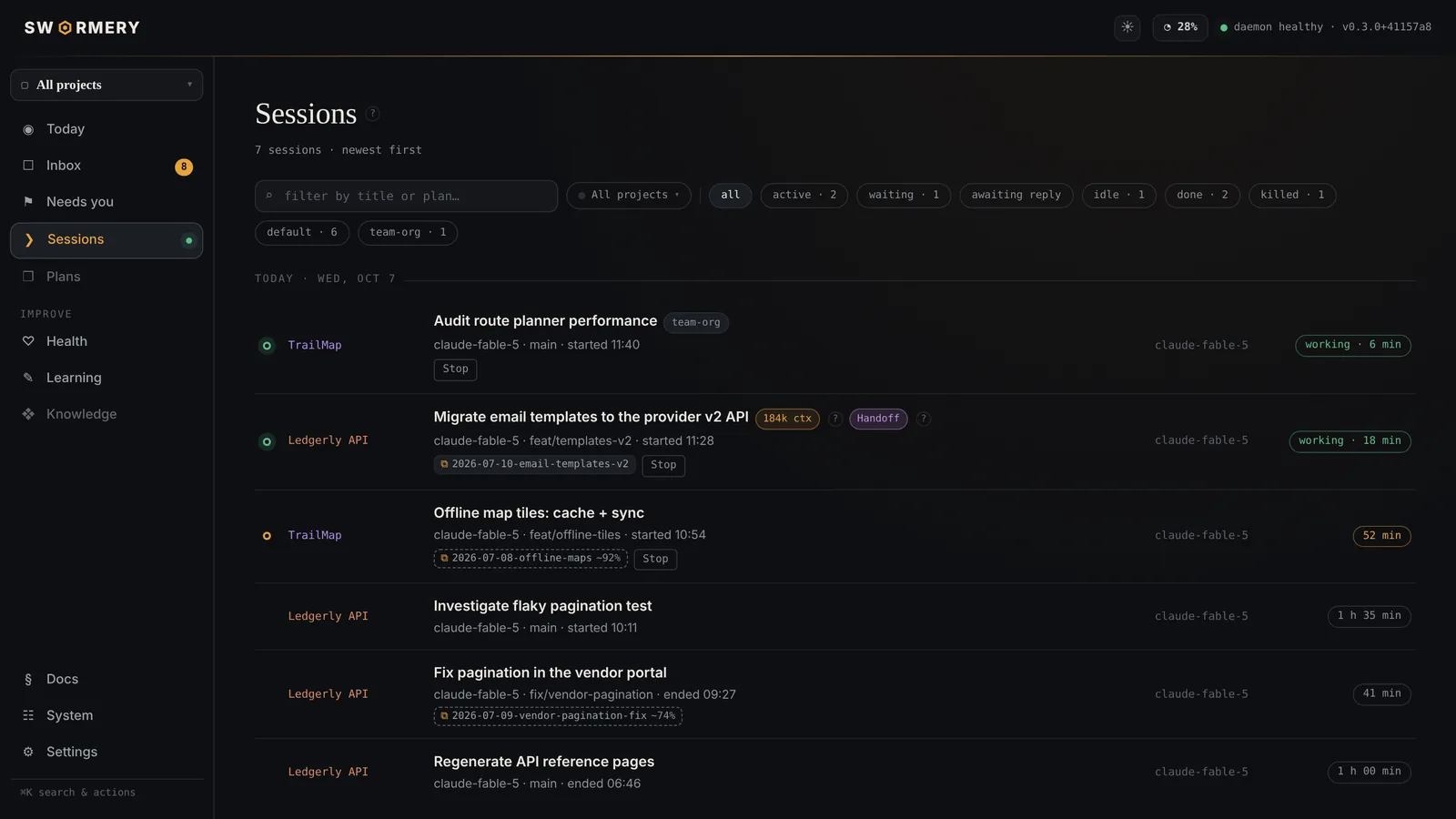The width and height of the screenshot is (1456, 819).
Task: Click help icon next to 184k ctx
Action: 834,419
